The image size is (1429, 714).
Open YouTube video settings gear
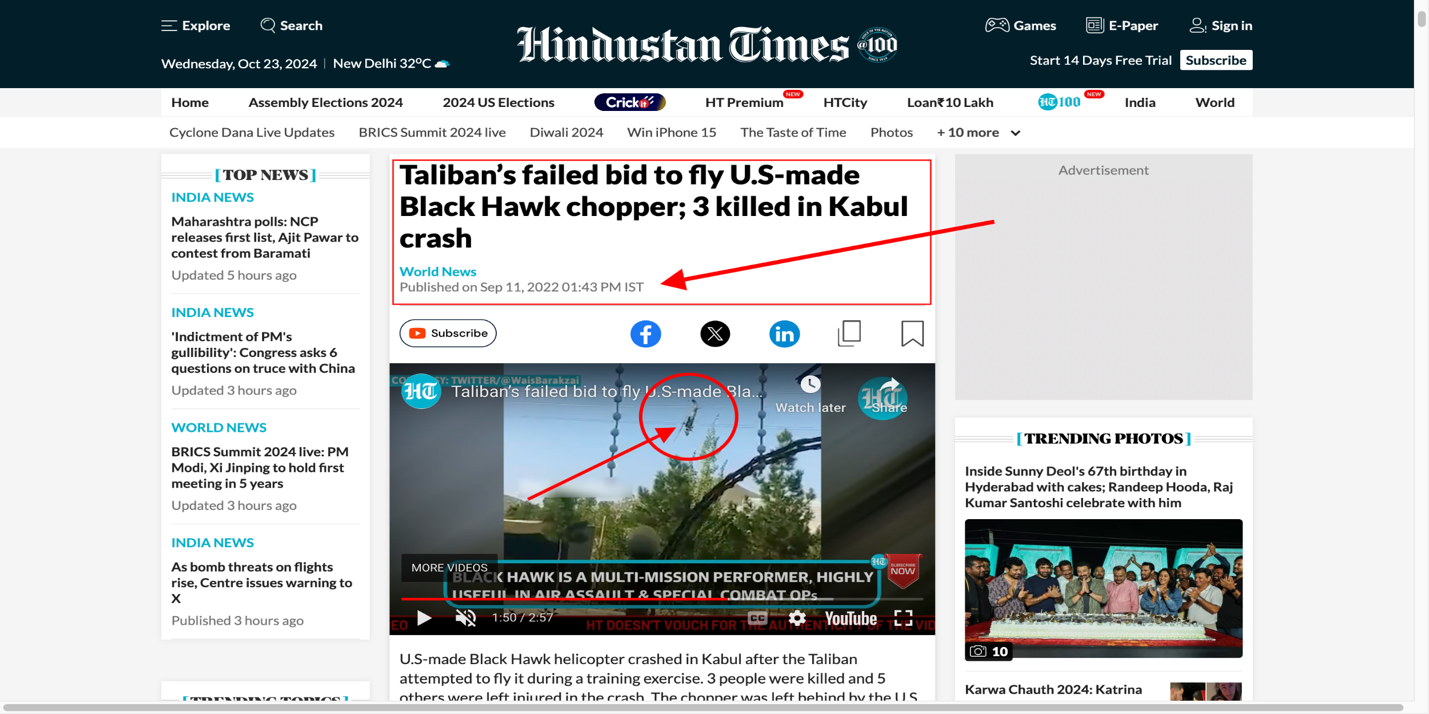click(x=797, y=618)
